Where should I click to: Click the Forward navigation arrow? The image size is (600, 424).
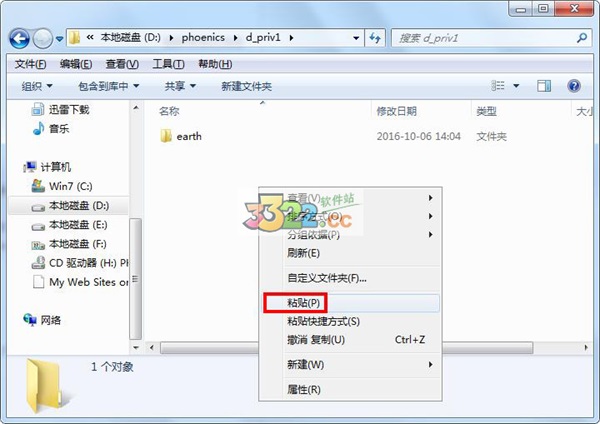(42, 39)
